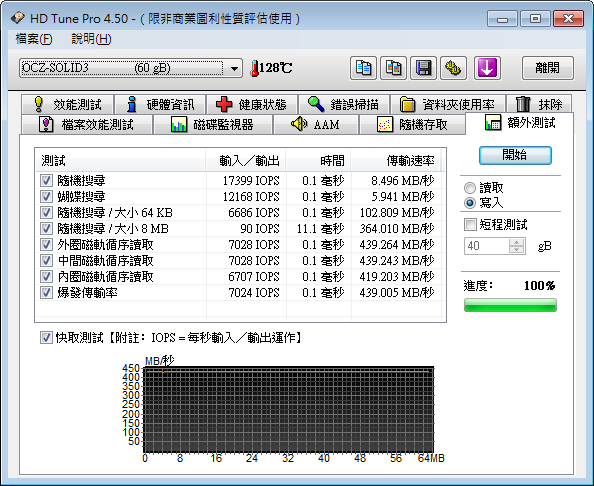
Task: Open the 健康狀態 tab with red cross
Action: [252, 104]
